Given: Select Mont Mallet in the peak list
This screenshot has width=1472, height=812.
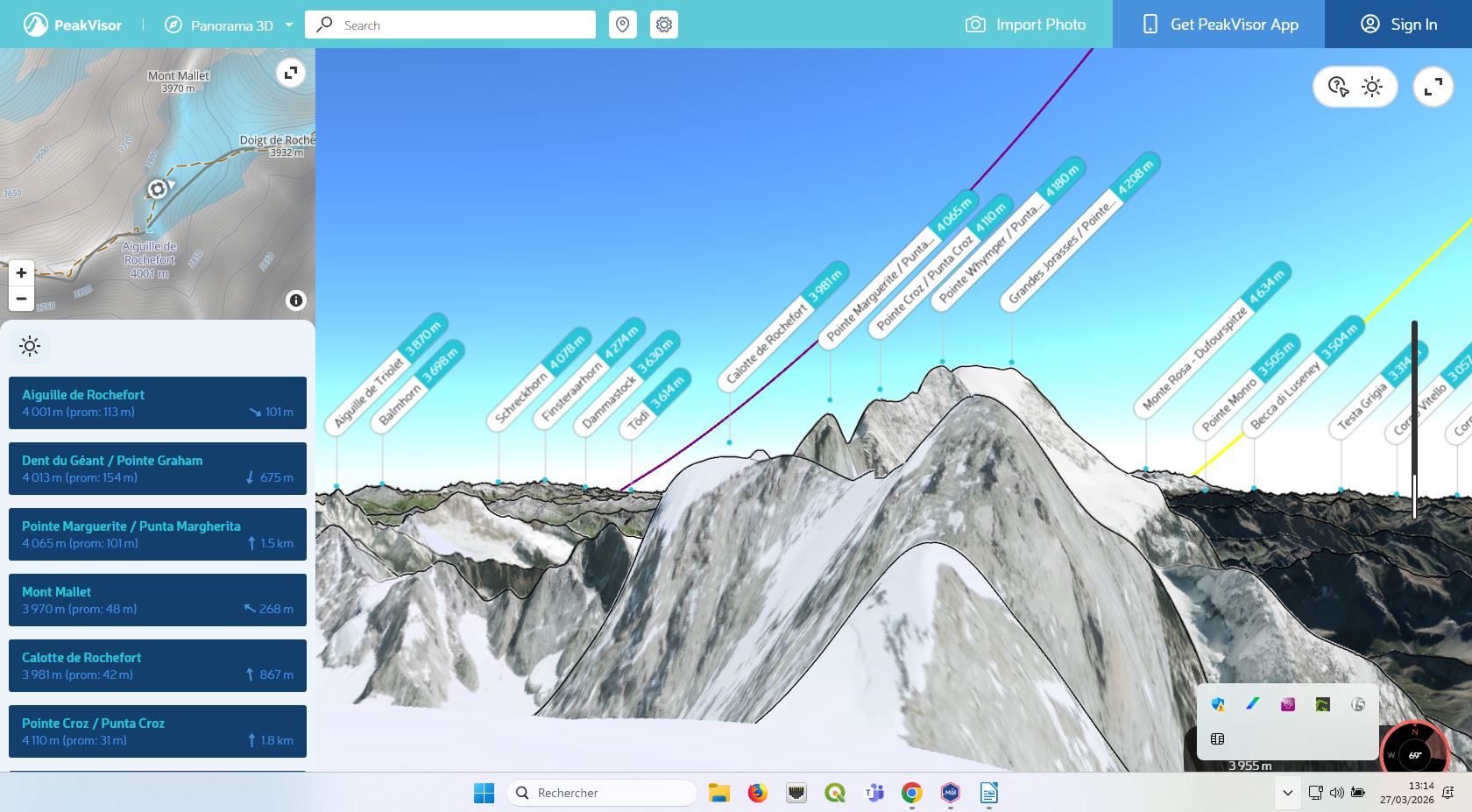Looking at the screenshot, I should pos(158,600).
